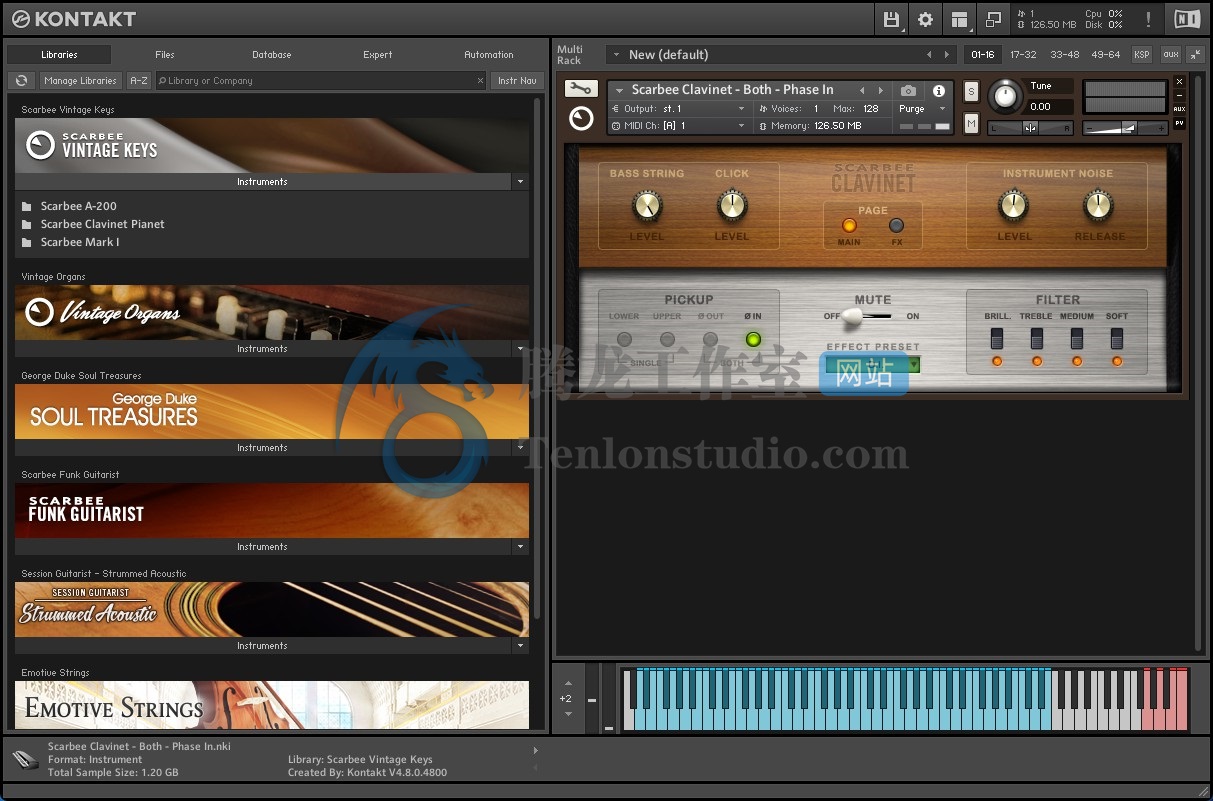Clear the library search field X
Image resolution: width=1213 pixels, height=801 pixels.
(480, 81)
